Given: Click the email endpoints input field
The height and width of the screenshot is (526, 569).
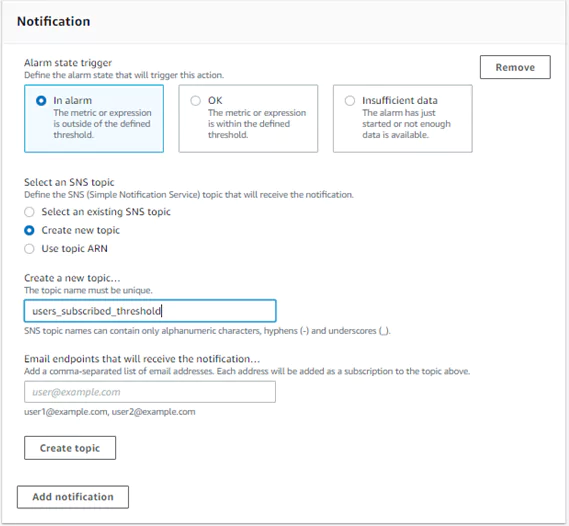Looking at the screenshot, I should coord(150,392).
